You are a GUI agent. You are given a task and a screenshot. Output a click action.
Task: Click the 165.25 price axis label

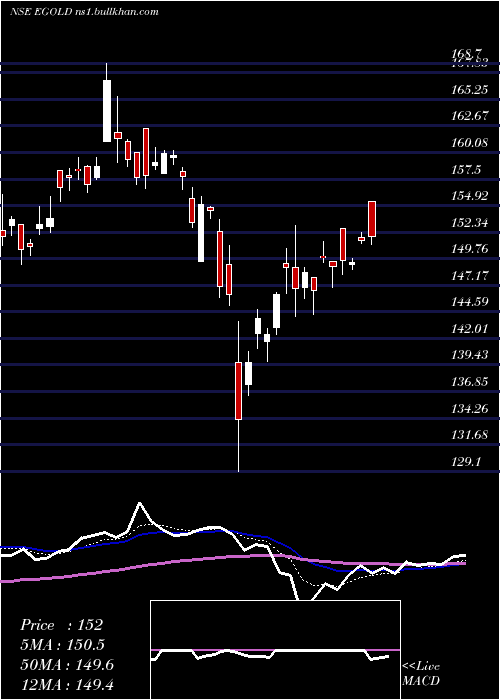pyautogui.click(x=471, y=90)
